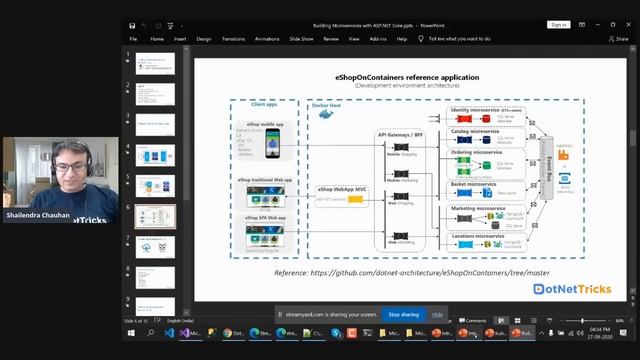Select slide 5 thumbnail
Image resolution: width=640 pixels, height=360 pixels.
155,186
